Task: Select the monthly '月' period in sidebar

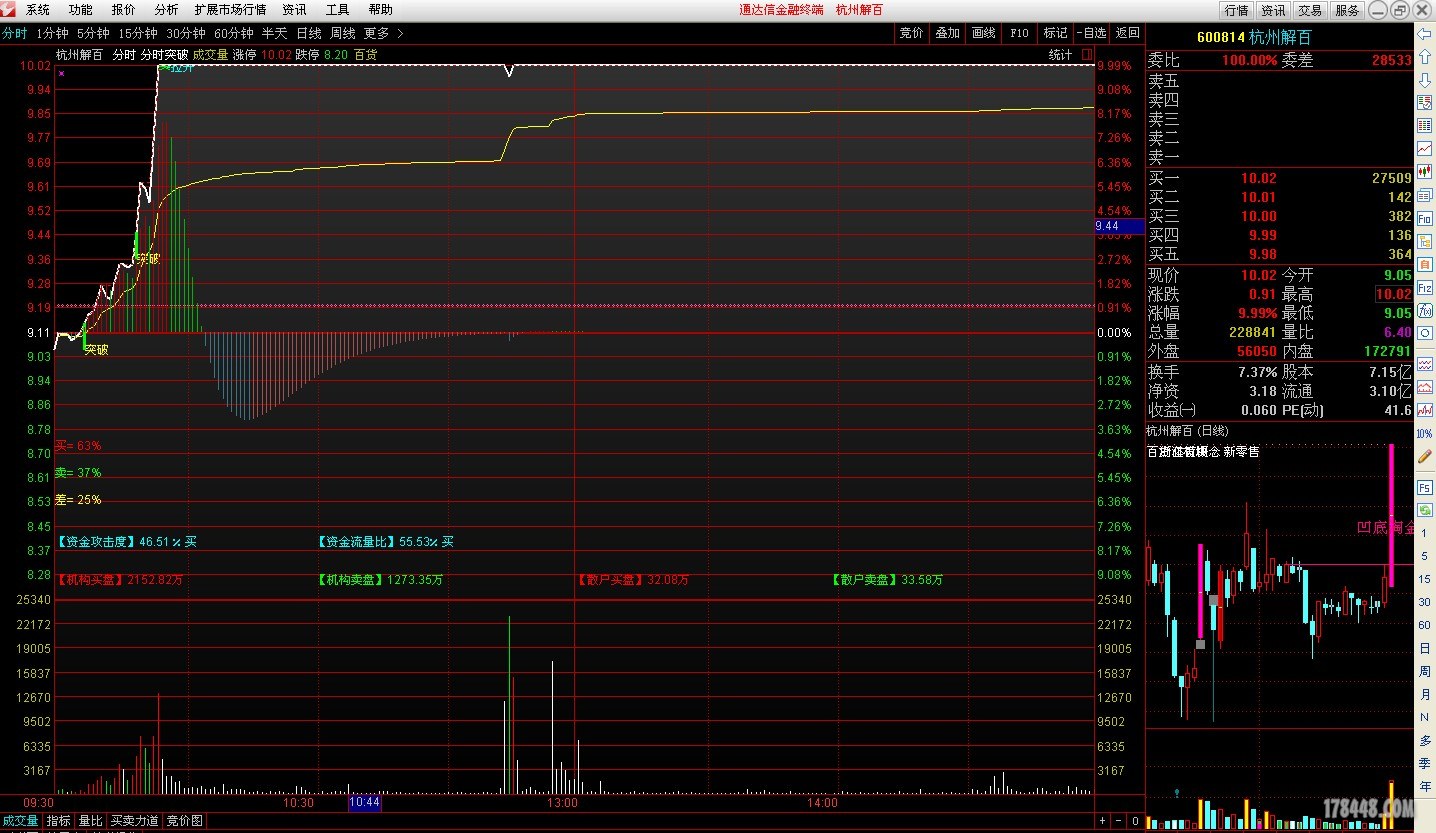Action: tap(1424, 694)
